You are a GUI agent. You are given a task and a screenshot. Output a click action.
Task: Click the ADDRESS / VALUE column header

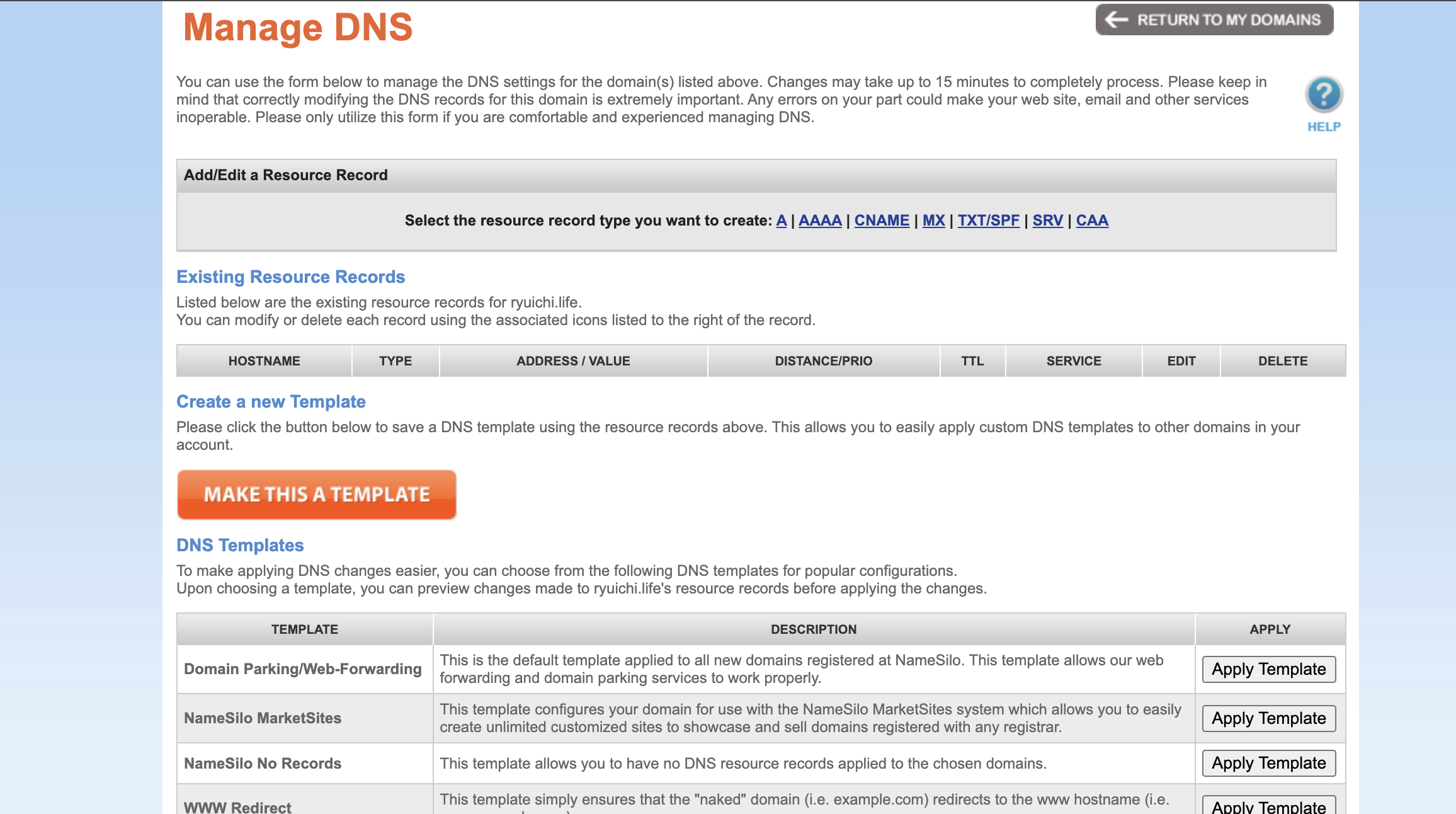(x=573, y=361)
